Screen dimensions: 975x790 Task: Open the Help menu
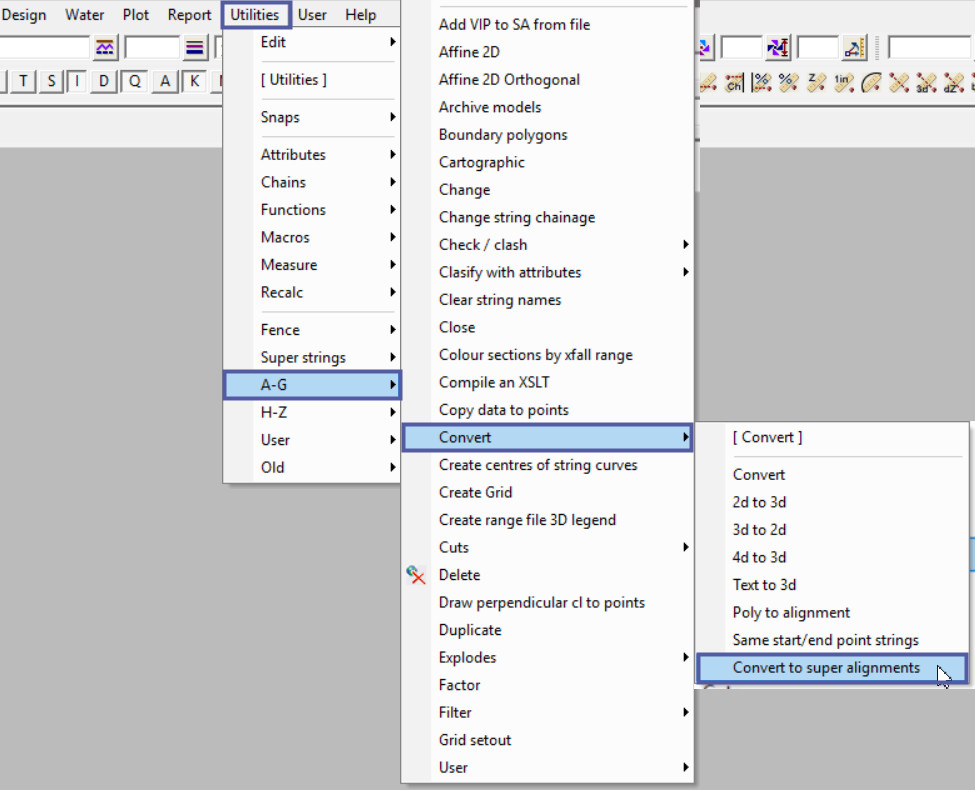(361, 14)
